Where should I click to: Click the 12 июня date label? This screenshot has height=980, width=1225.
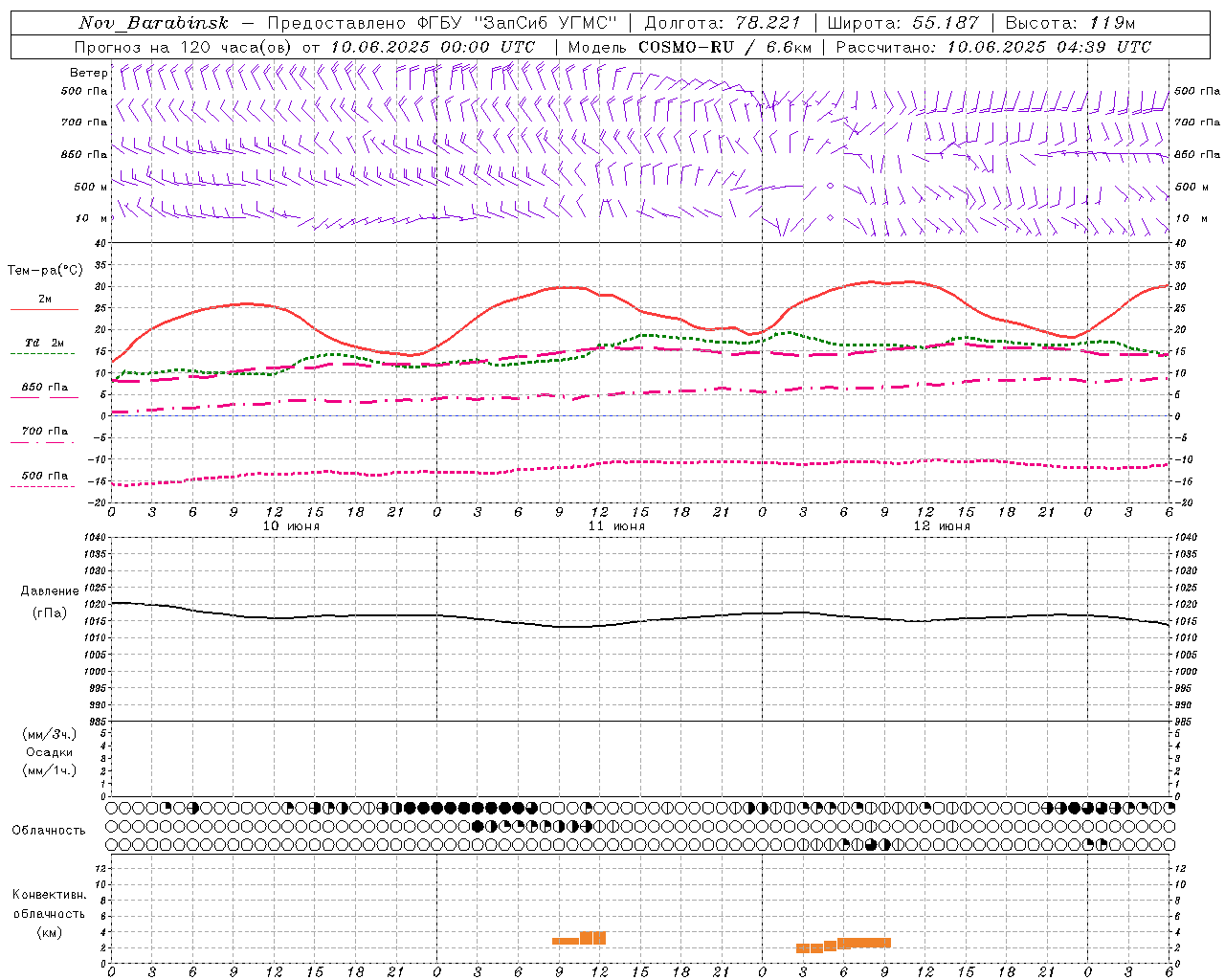point(942,526)
